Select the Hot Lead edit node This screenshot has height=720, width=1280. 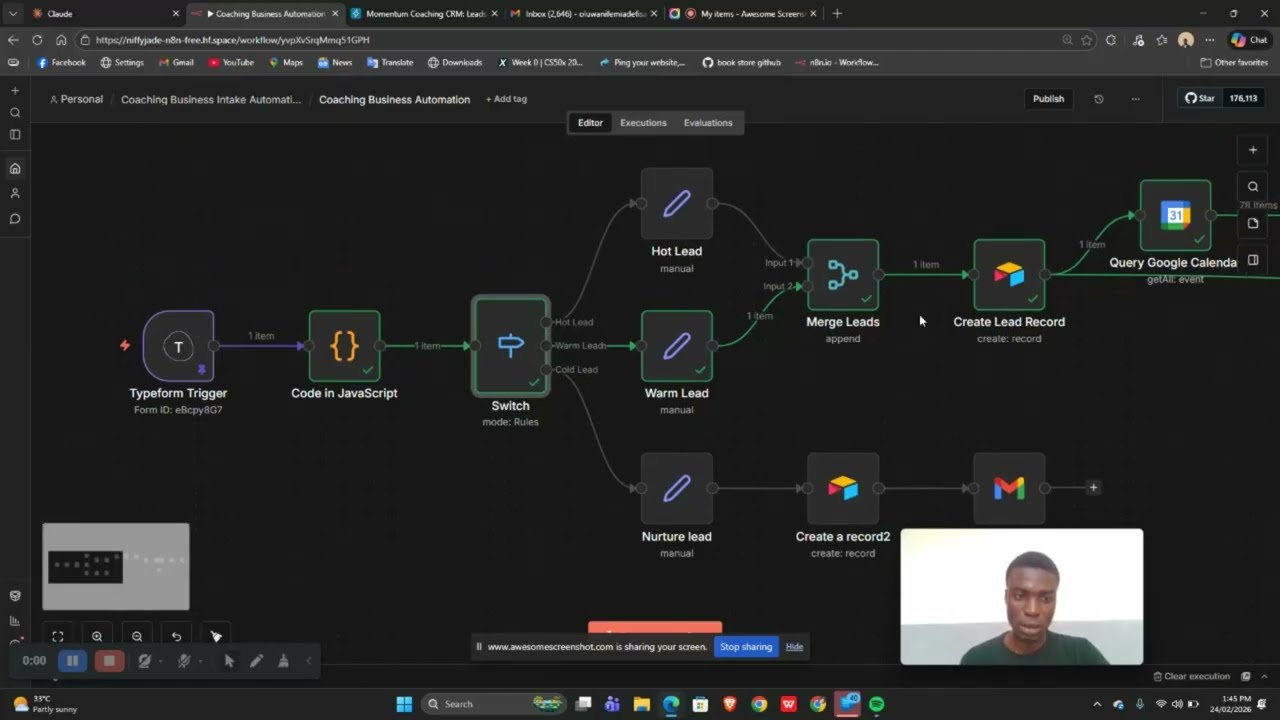pos(677,204)
